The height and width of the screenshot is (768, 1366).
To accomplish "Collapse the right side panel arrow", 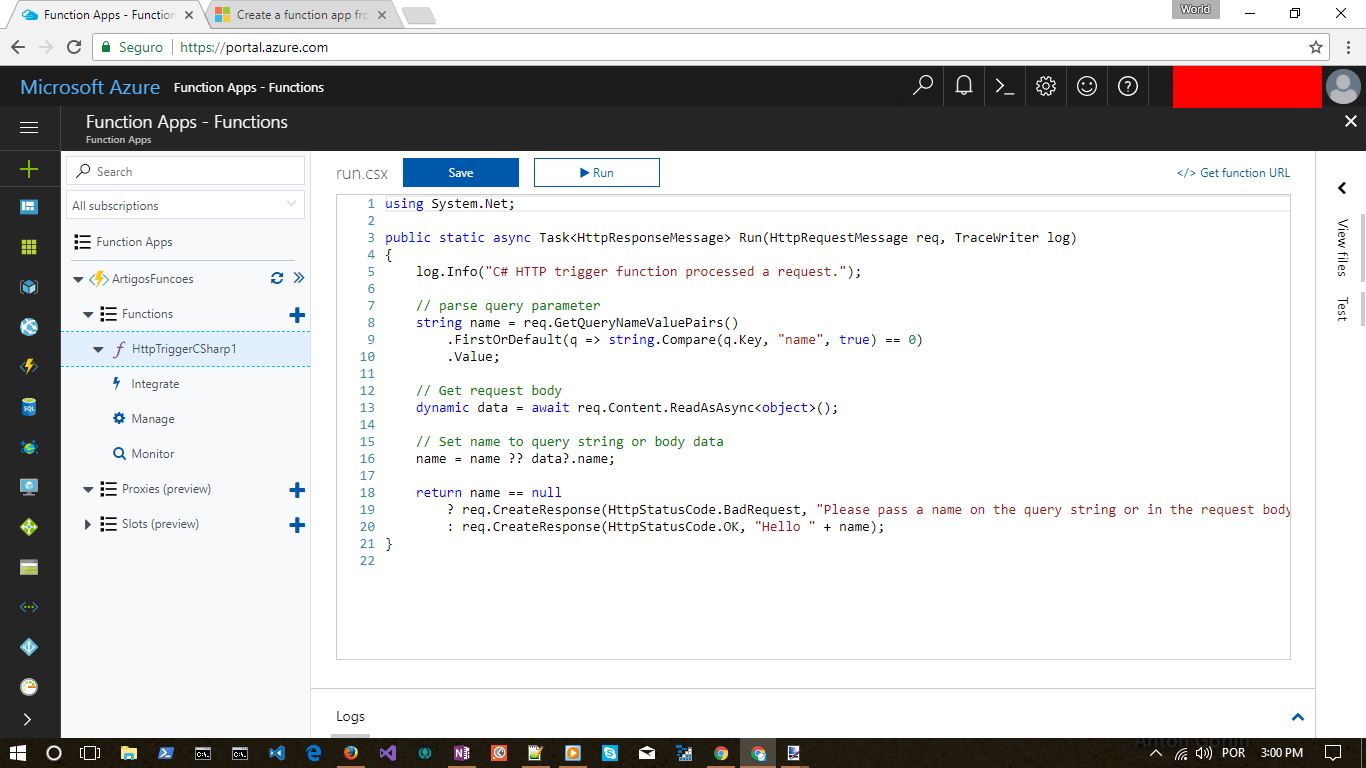I will (x=1342, y=188).
